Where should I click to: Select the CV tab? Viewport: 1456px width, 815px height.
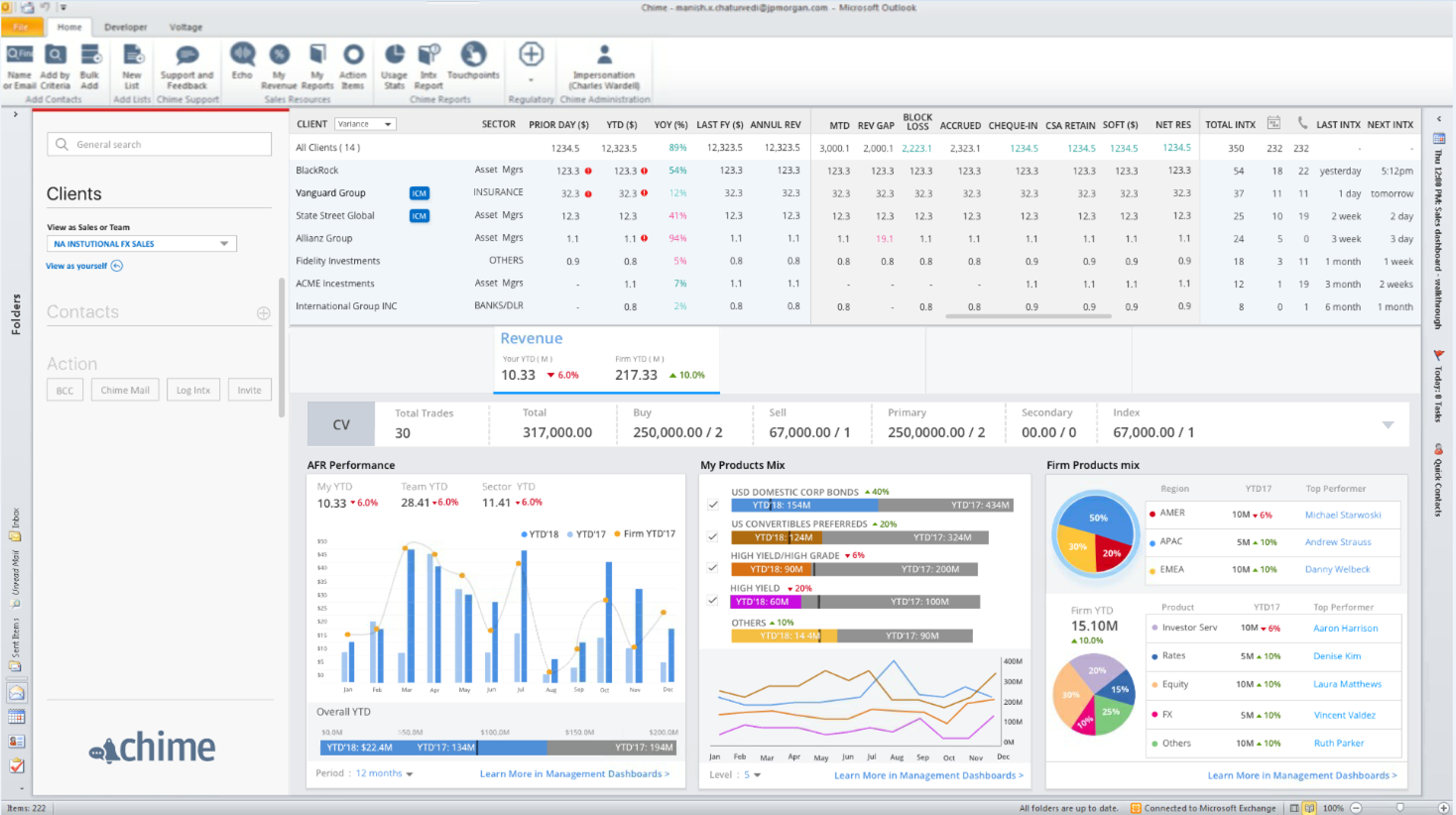[341, 424]
